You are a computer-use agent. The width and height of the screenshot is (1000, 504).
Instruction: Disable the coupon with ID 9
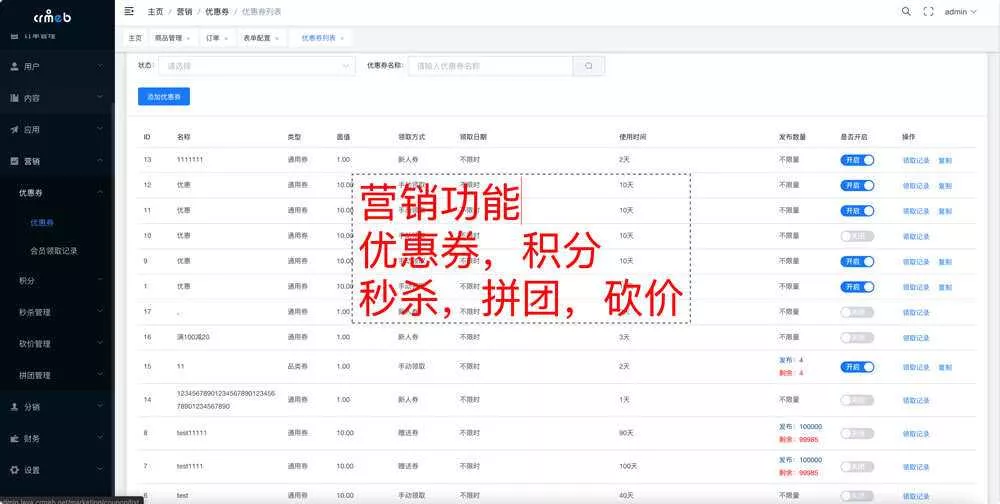[x=857, y=262]
